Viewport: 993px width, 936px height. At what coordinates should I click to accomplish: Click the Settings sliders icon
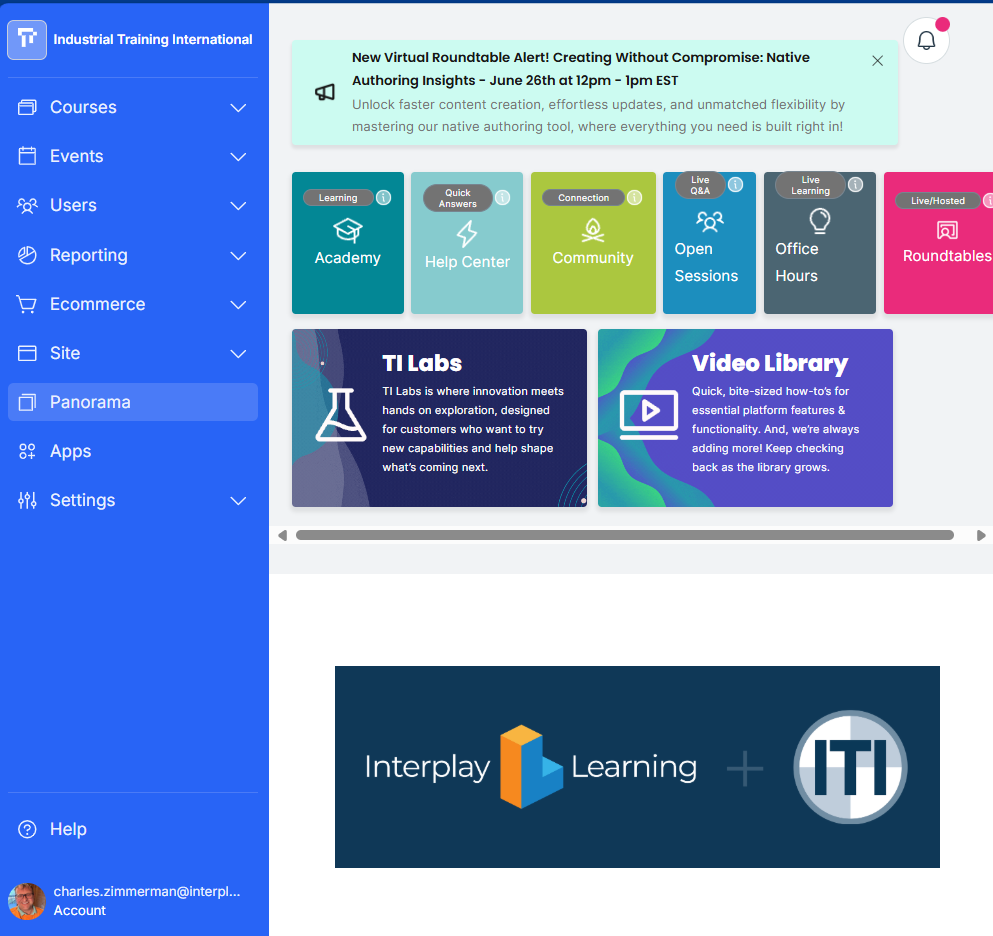pyautogui.click(x=27, y=500)
